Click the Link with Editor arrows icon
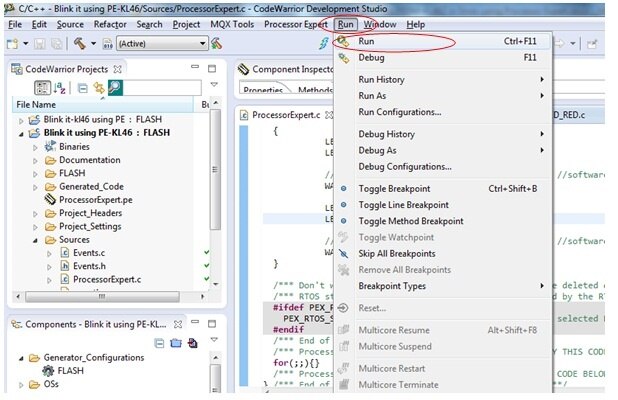The image size is (618, 400). point(99,87)
